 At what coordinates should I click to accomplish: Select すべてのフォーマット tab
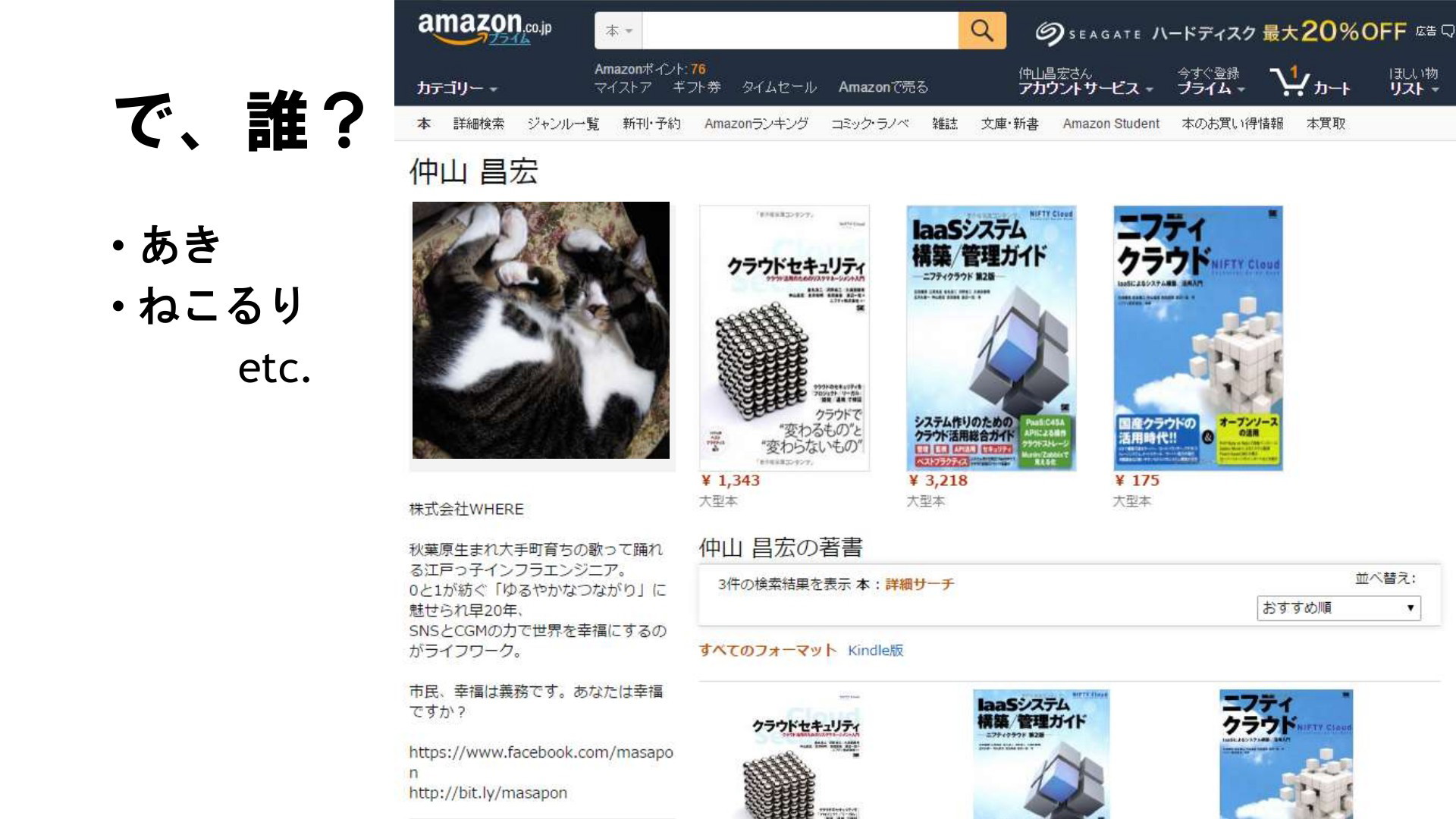pyautogui.click(x=767, y=650)
